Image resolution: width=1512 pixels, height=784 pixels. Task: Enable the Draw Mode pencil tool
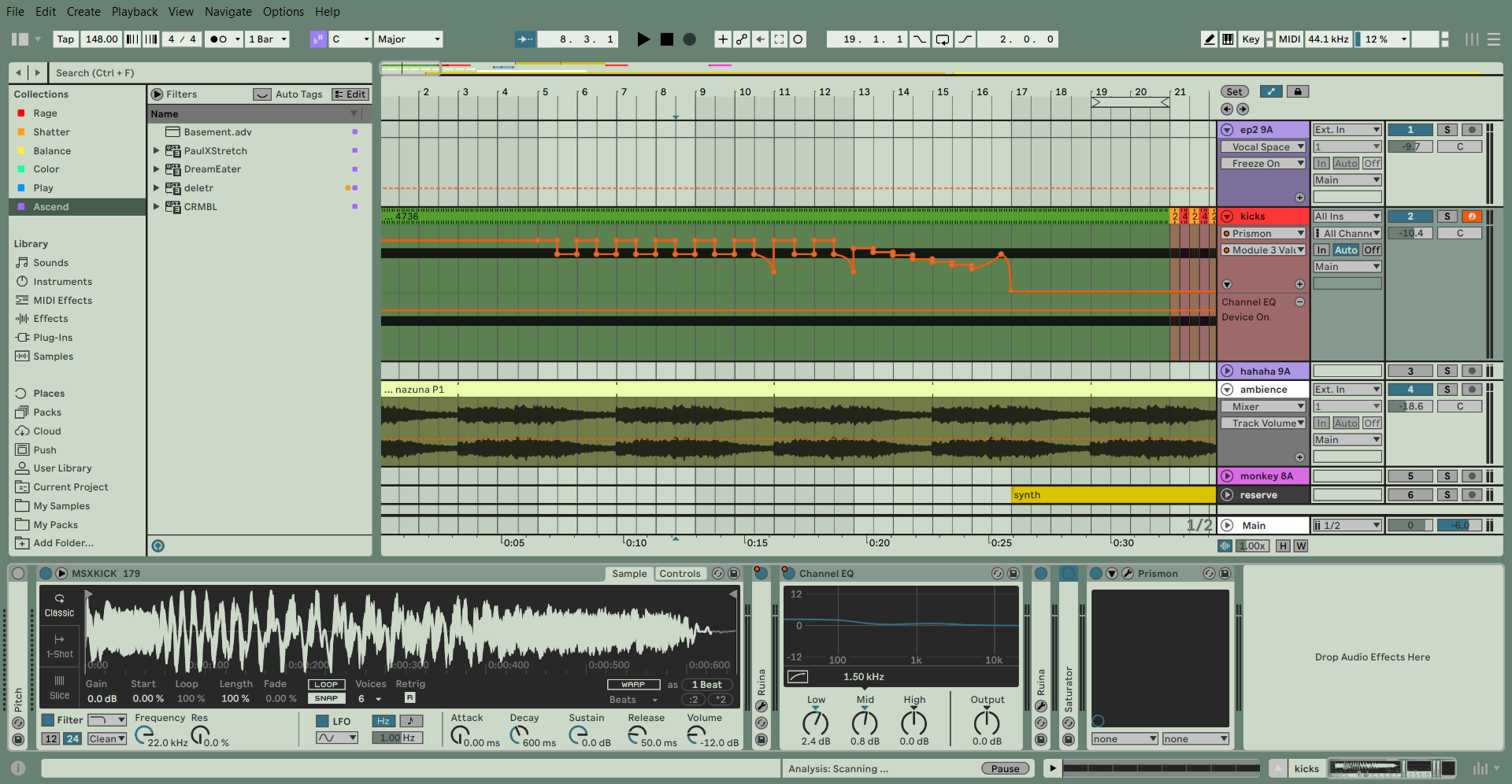click(x=1210, y=39)
